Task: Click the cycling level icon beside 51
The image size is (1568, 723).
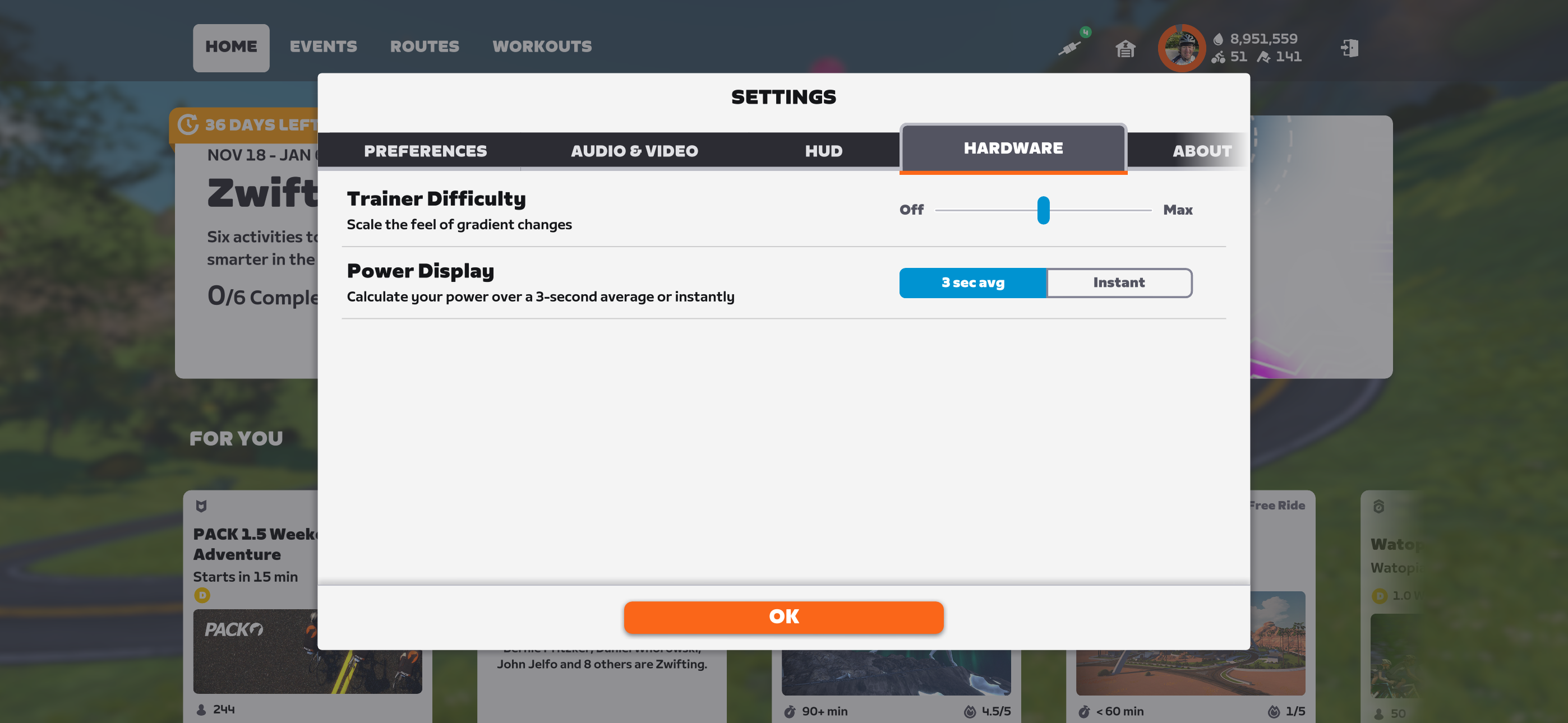Action: point(1218,57)
